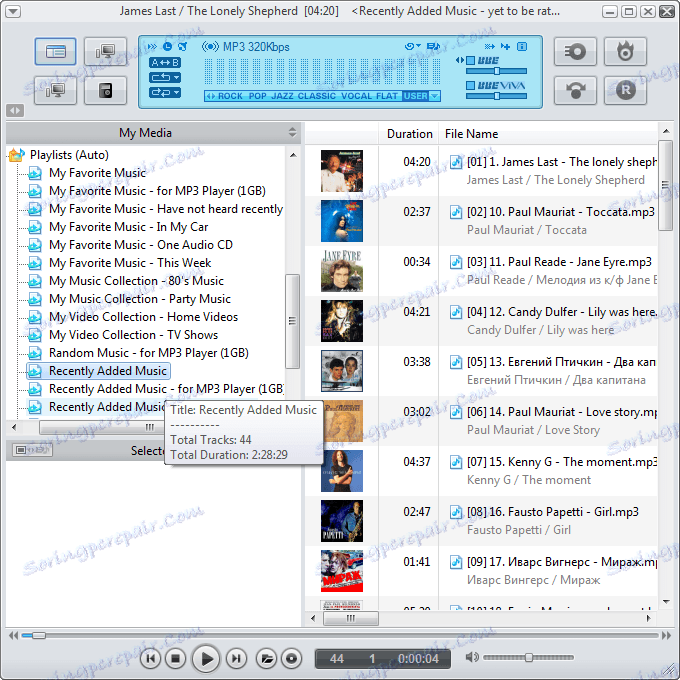
Task: Open the recording R button
Action: pos(625,90)
